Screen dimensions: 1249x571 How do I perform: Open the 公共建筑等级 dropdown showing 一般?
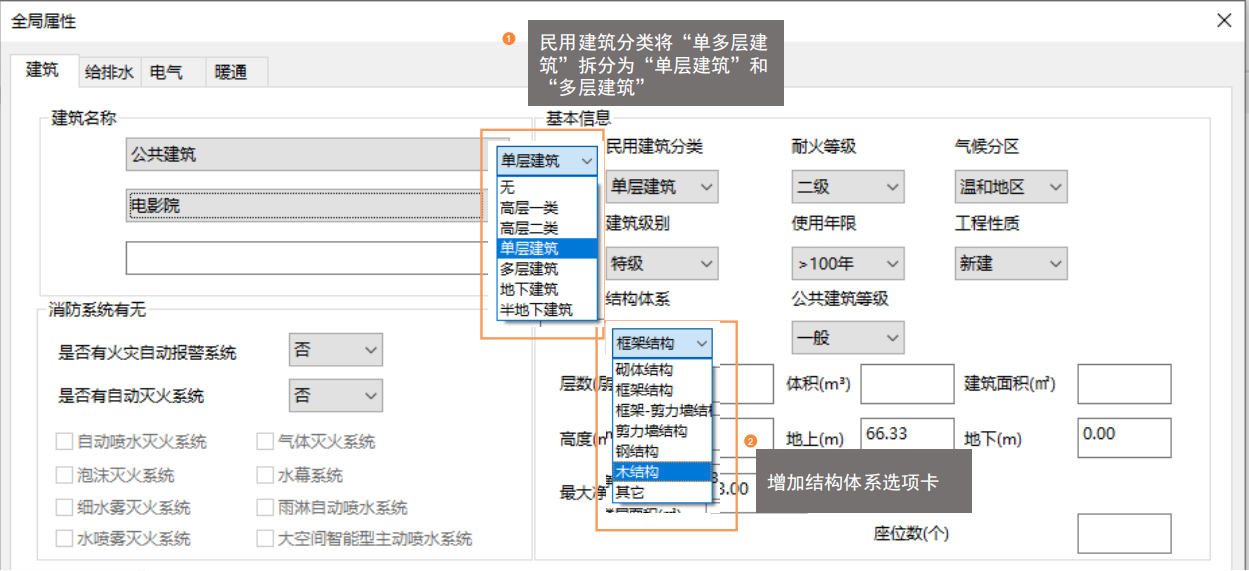[x=848, y=337]
